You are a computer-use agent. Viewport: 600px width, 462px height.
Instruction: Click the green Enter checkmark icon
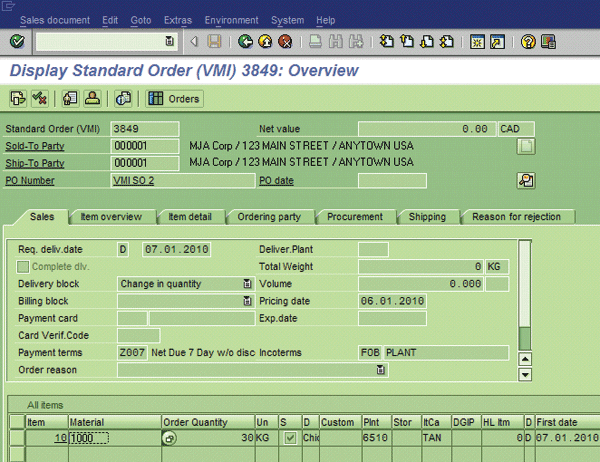pos(16,41)
